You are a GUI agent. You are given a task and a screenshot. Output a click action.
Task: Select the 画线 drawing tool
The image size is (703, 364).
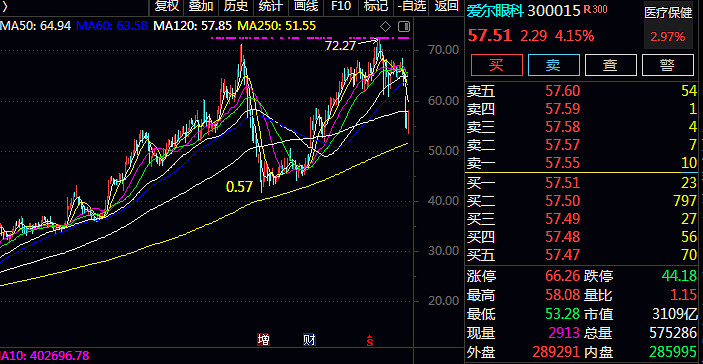click(306, 6)
